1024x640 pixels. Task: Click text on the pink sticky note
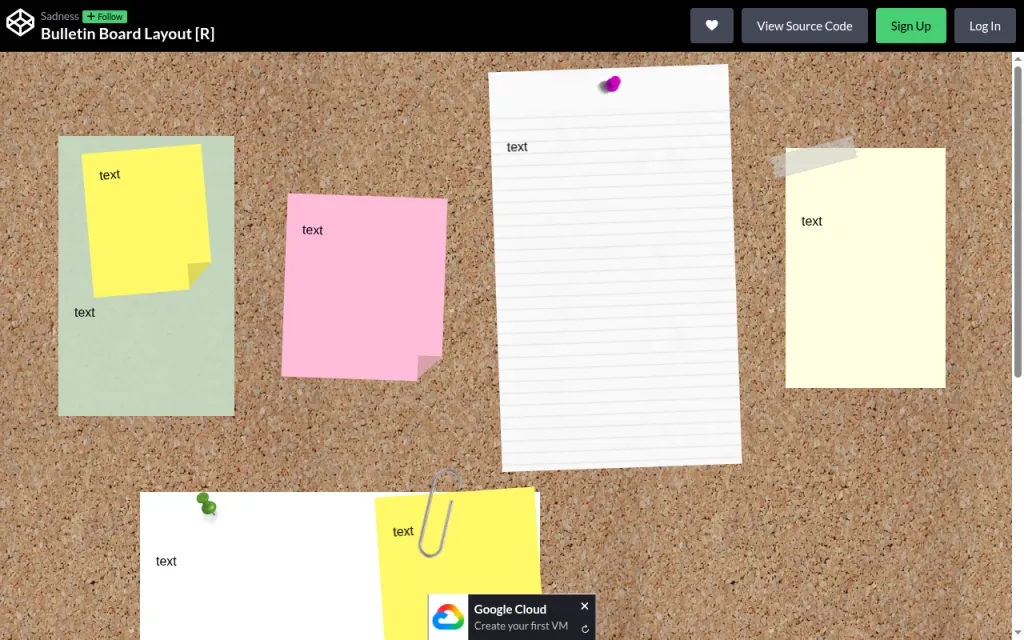pos(312,230)
